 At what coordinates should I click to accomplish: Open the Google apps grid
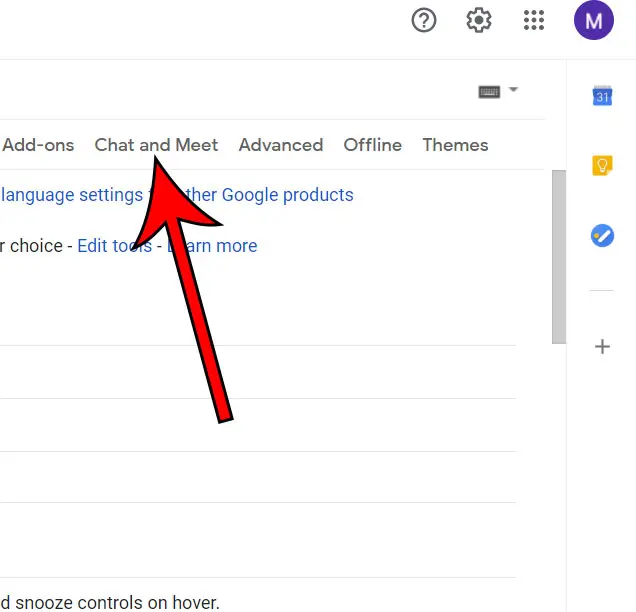[535, 20]
